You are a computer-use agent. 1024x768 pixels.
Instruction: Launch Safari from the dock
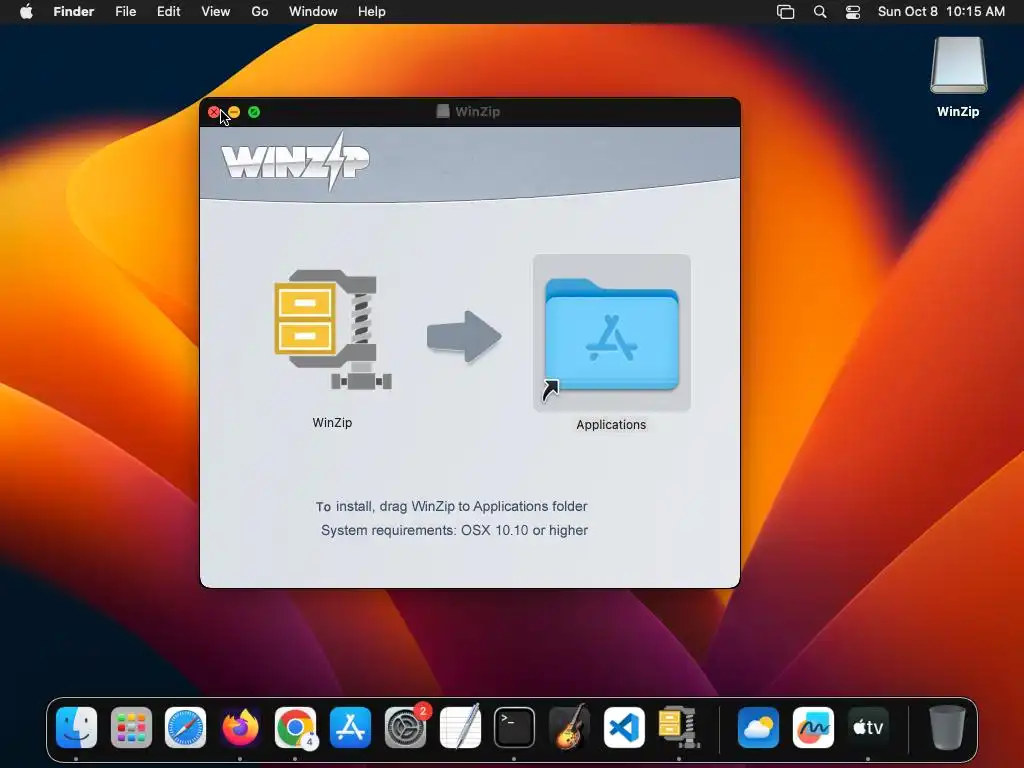click(185, 727)
